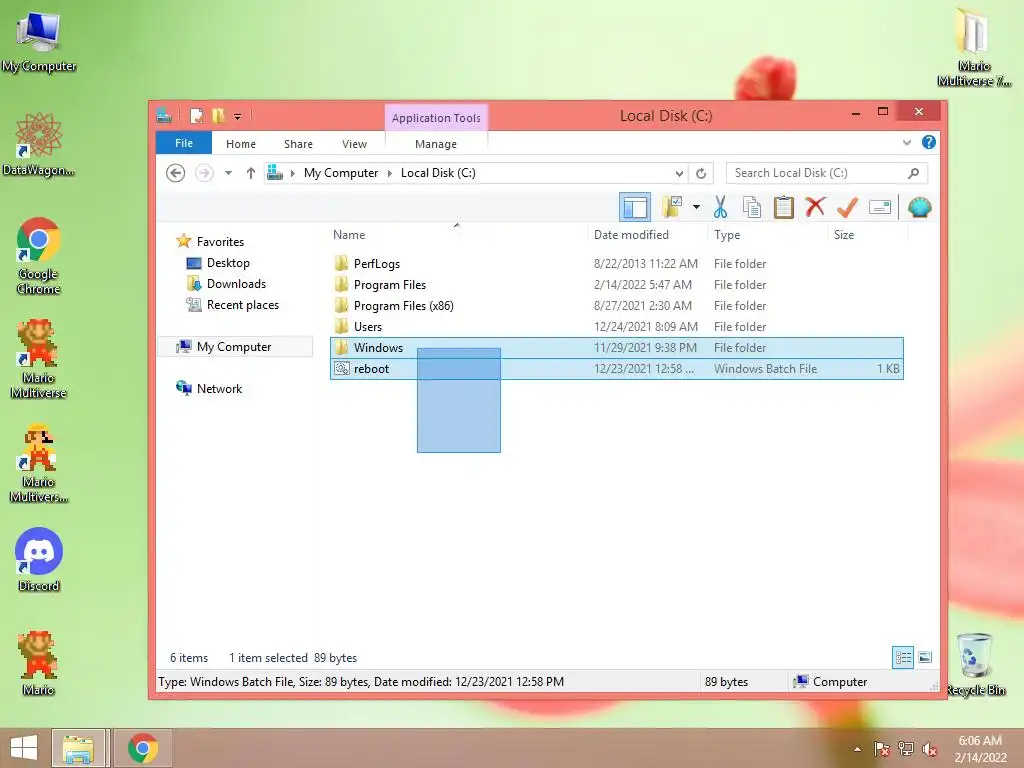Click the muted volume tray icon
This screenshot has width=1024, height=768.
(929, 749)
